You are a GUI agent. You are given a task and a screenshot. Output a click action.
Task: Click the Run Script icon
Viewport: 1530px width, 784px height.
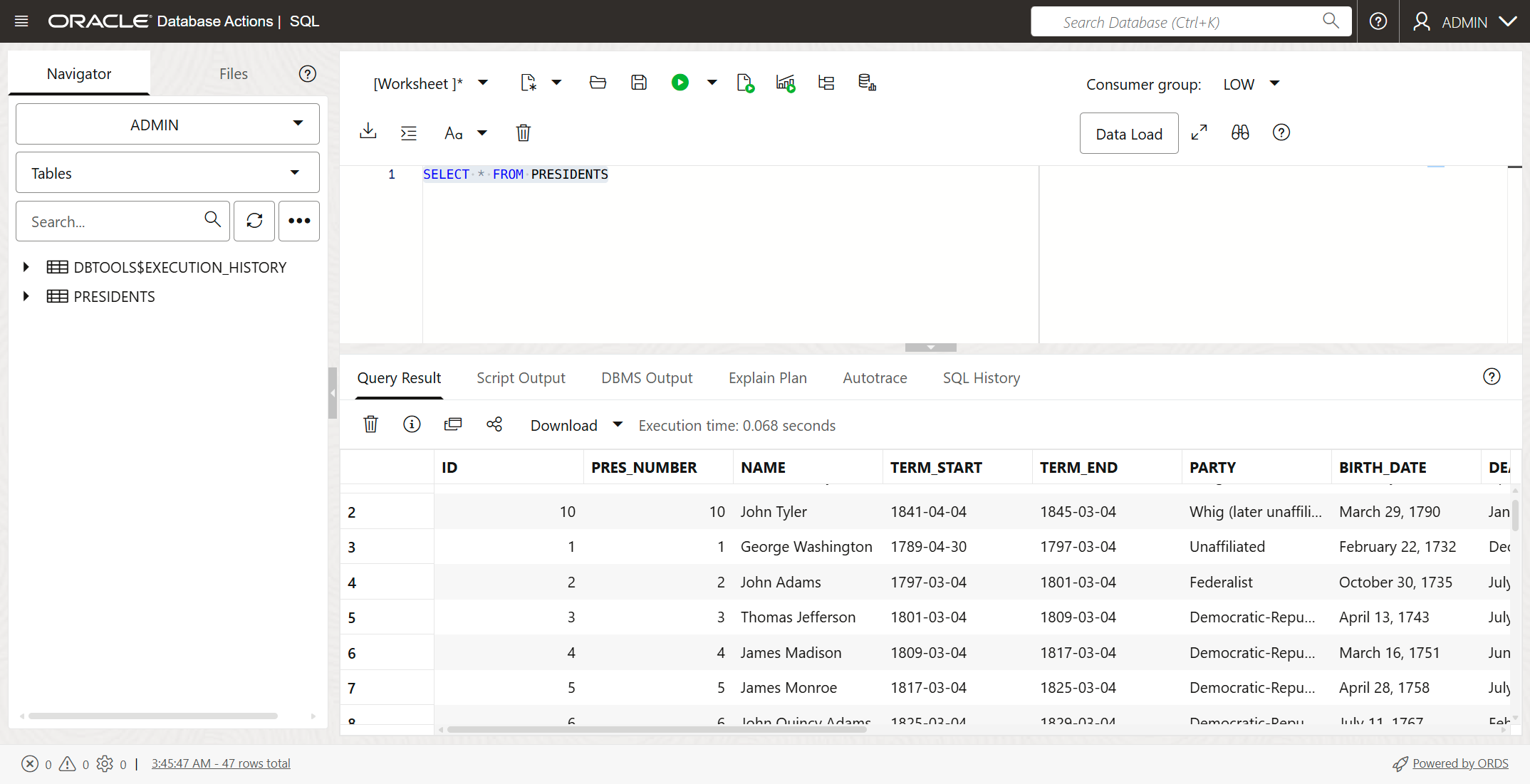tap(745, 83)
